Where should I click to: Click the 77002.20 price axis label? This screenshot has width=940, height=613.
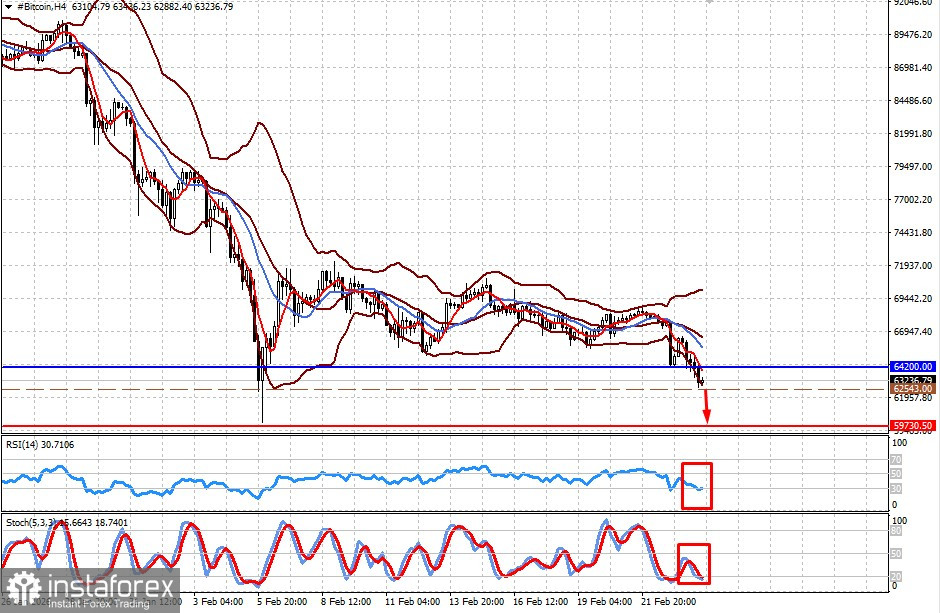(x=912, y=200)
